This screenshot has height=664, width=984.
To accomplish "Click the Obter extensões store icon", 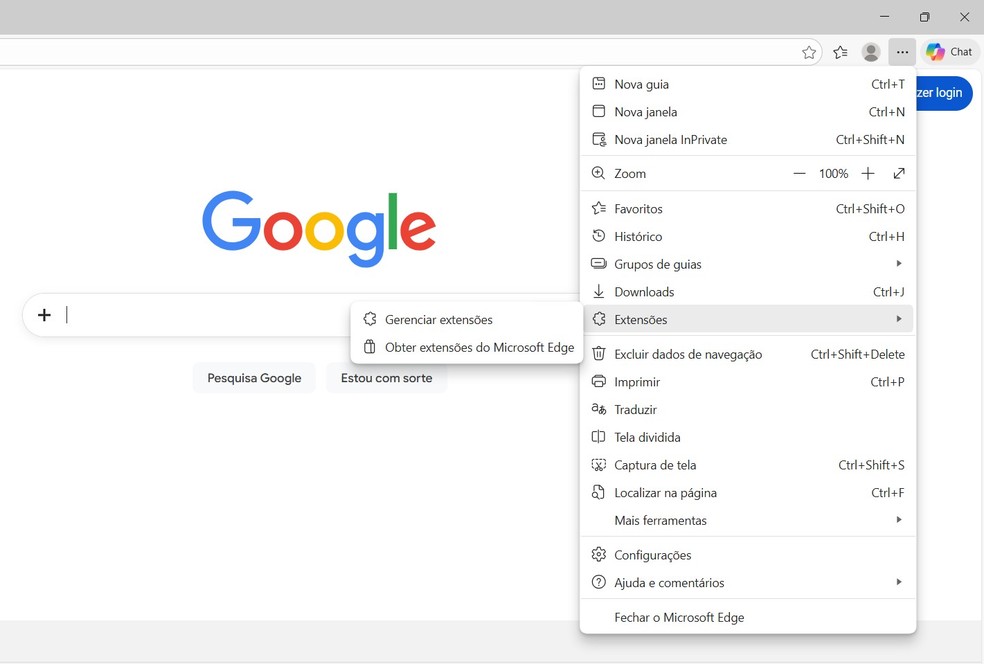I will click(370, 347).
